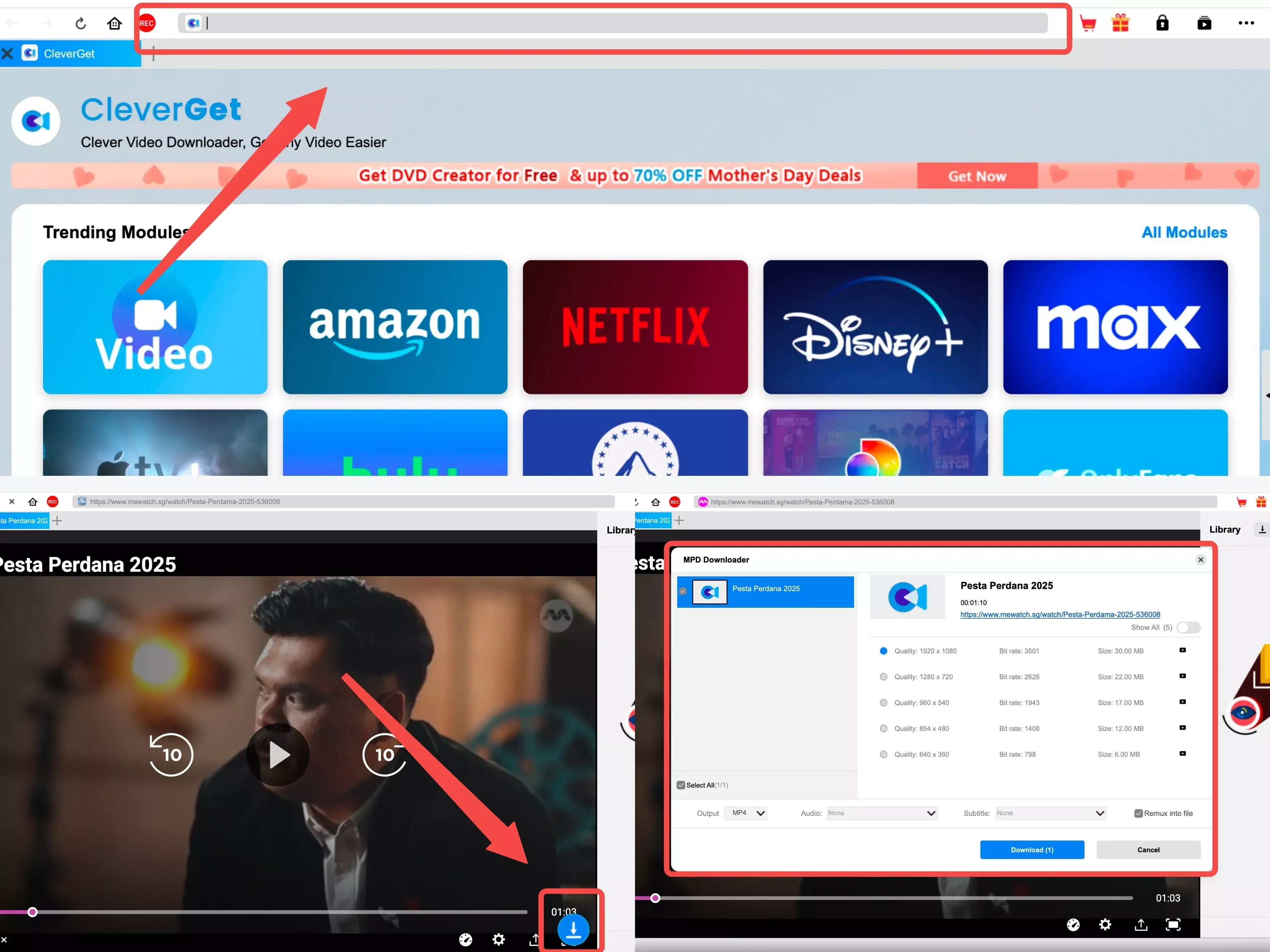1270x952 pixels.
Task: Click small REC button in bottom-left window
Action: pos(53,502)
